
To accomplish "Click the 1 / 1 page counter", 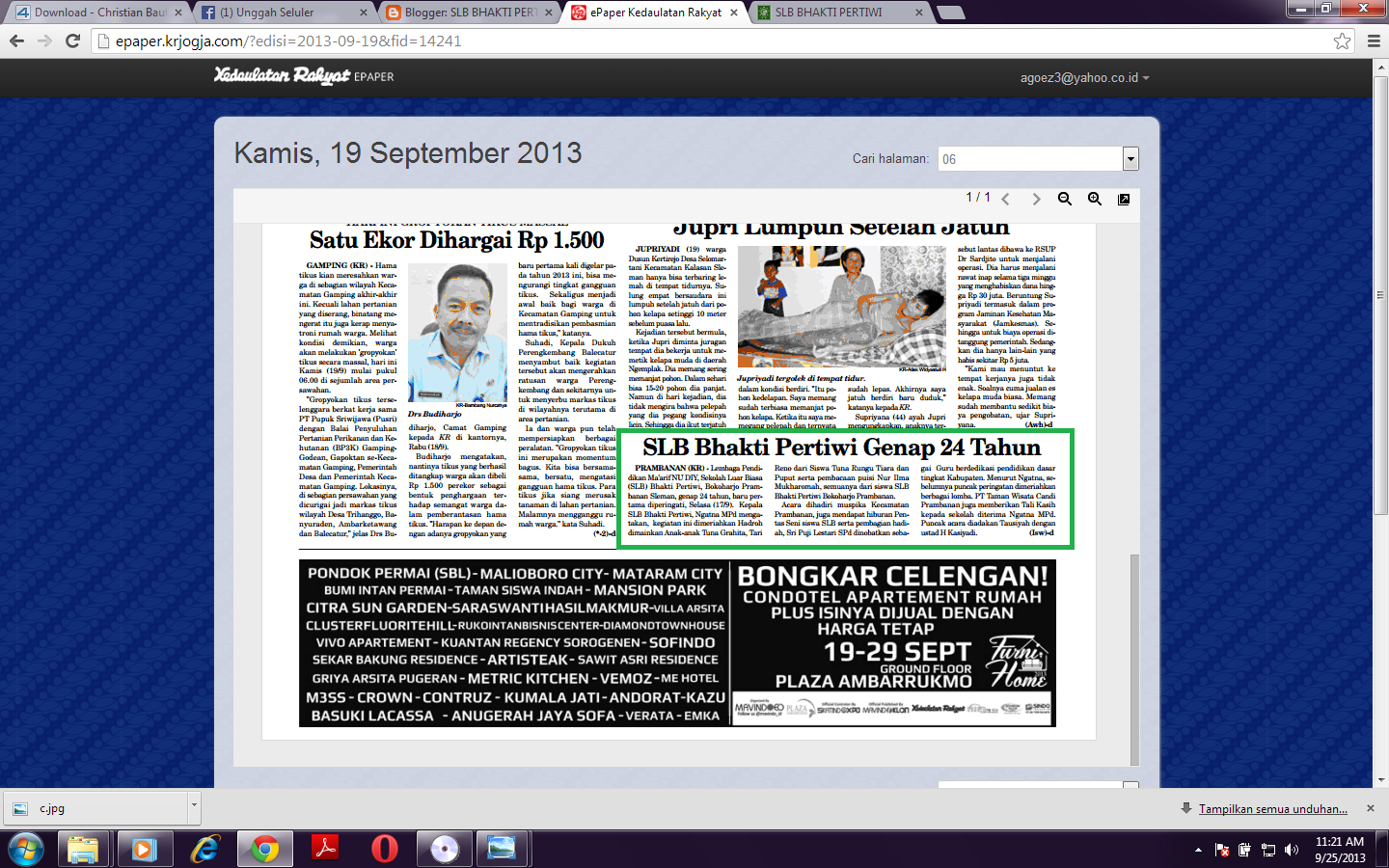I will click(978, 197).
